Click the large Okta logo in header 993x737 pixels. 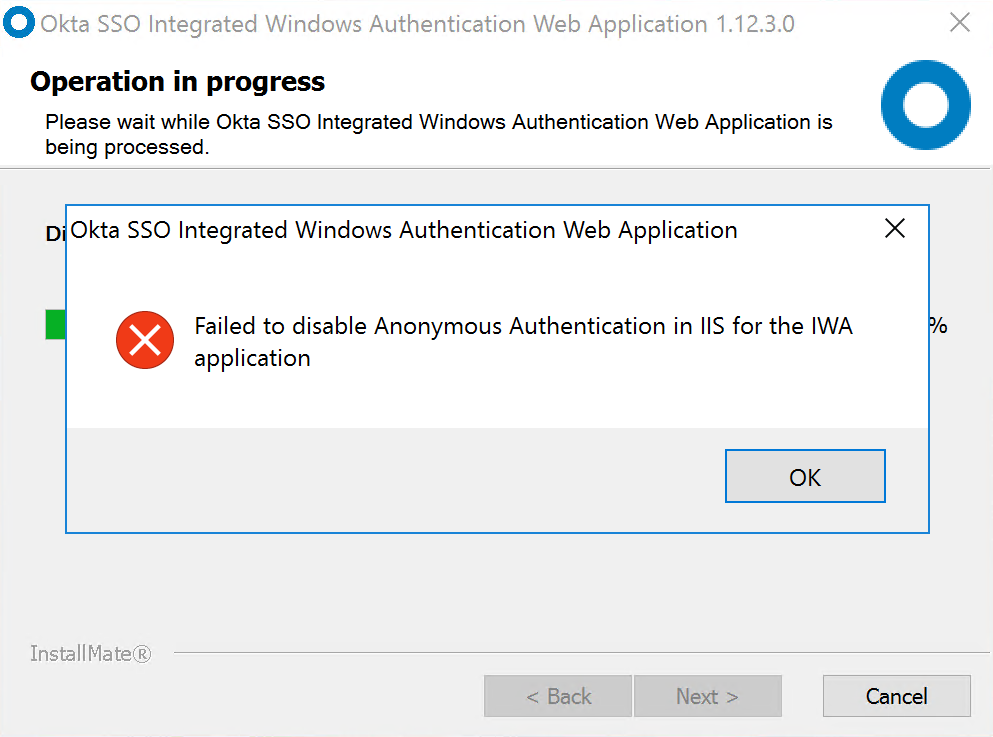point(925,105)
